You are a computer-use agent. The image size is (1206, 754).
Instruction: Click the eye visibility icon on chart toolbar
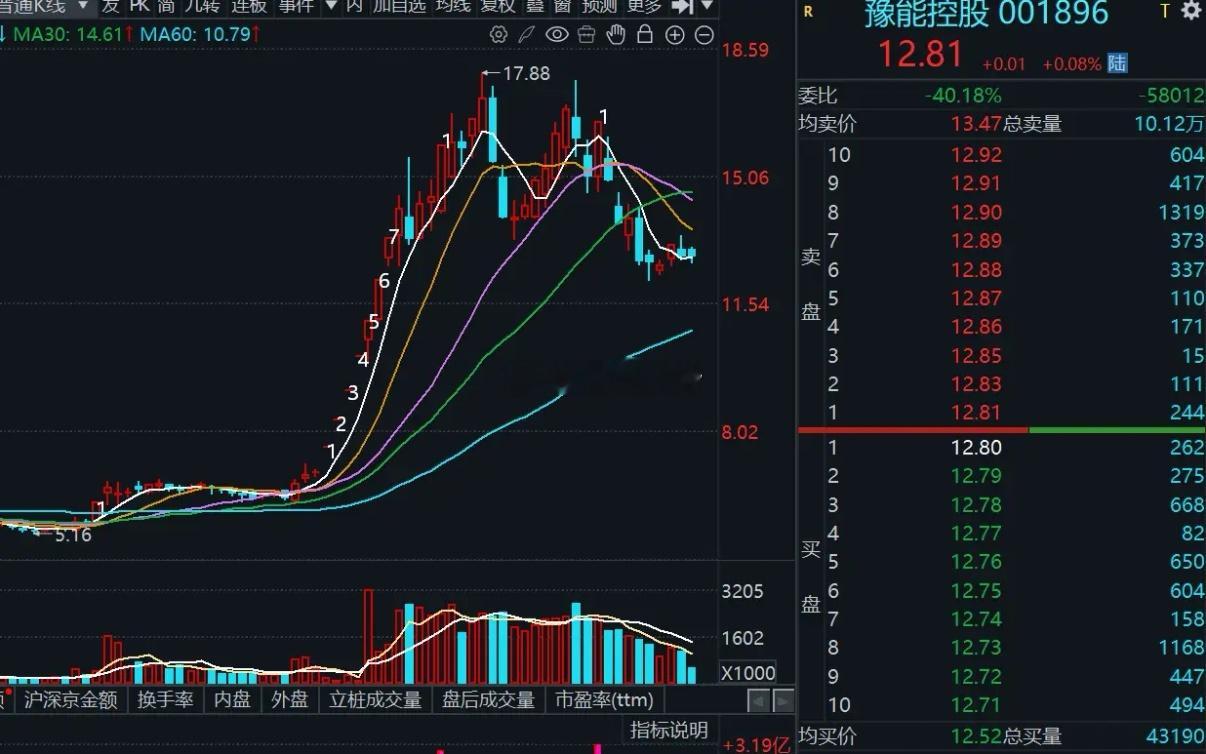point(557,33)
